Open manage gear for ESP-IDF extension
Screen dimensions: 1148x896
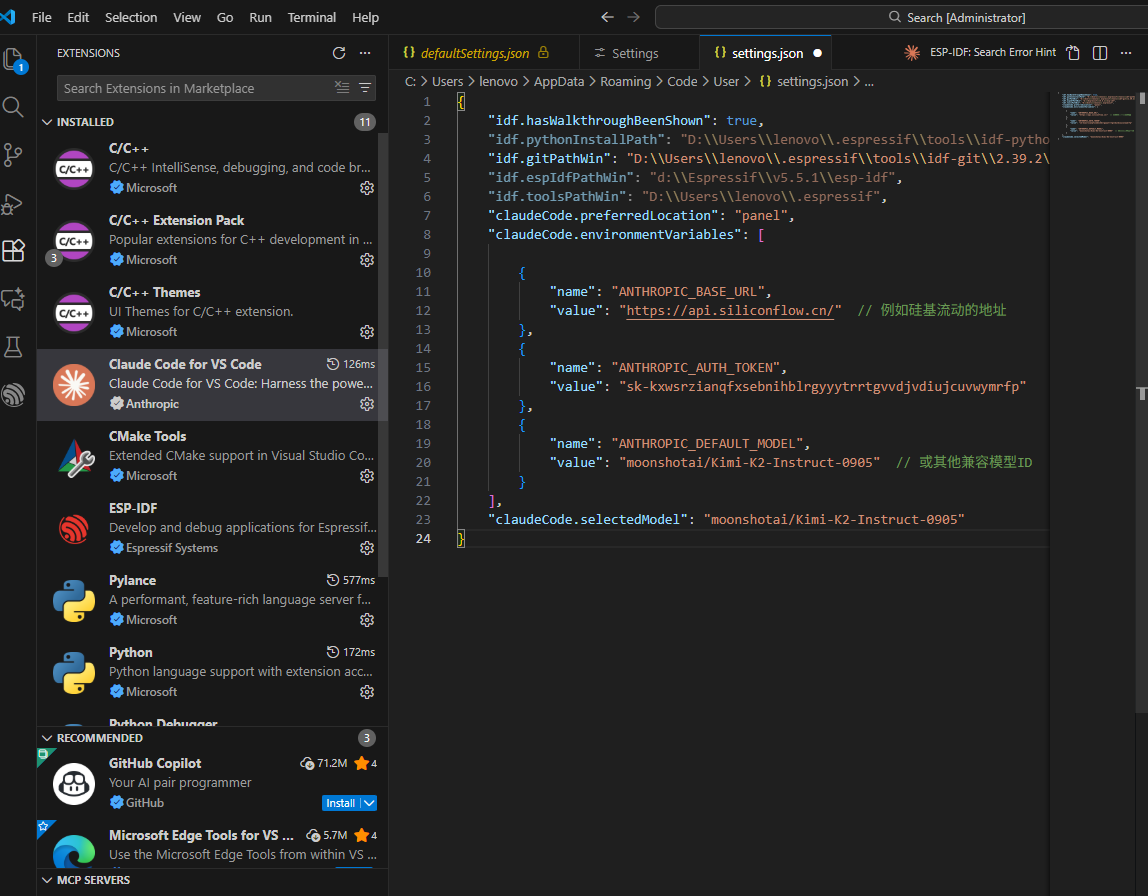click(x=367, y=548)
